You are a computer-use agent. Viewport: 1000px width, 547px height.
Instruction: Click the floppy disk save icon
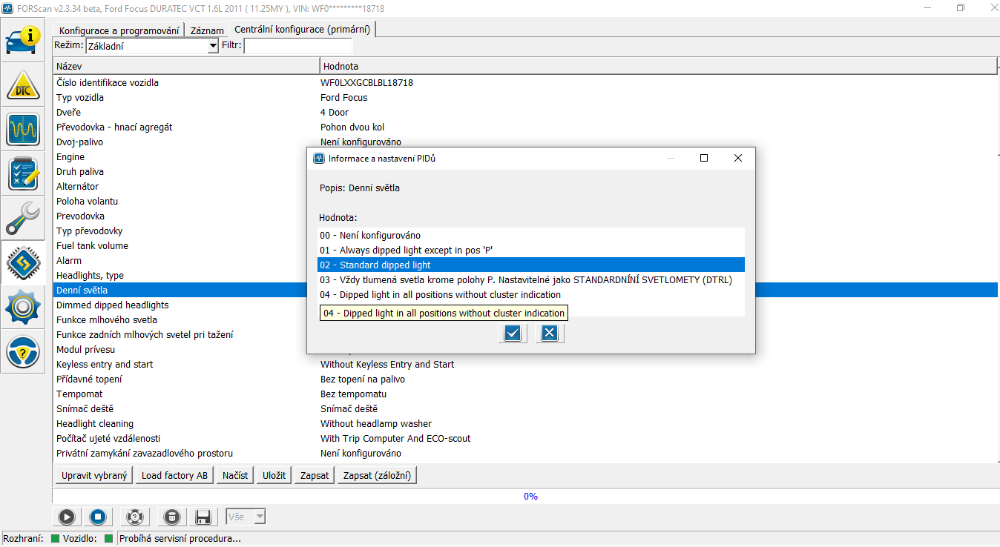point(203,517)
